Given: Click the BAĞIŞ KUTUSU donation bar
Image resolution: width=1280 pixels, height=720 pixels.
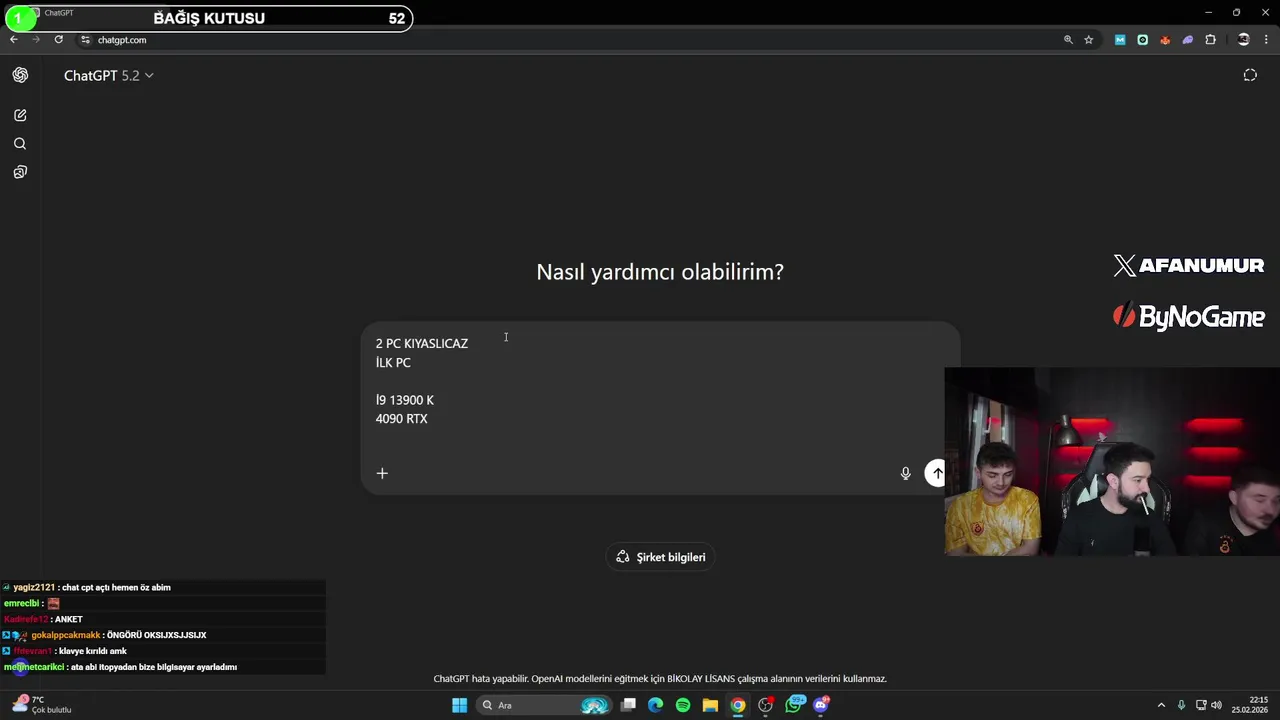Looking at the screenshot, I should [209, 18].
